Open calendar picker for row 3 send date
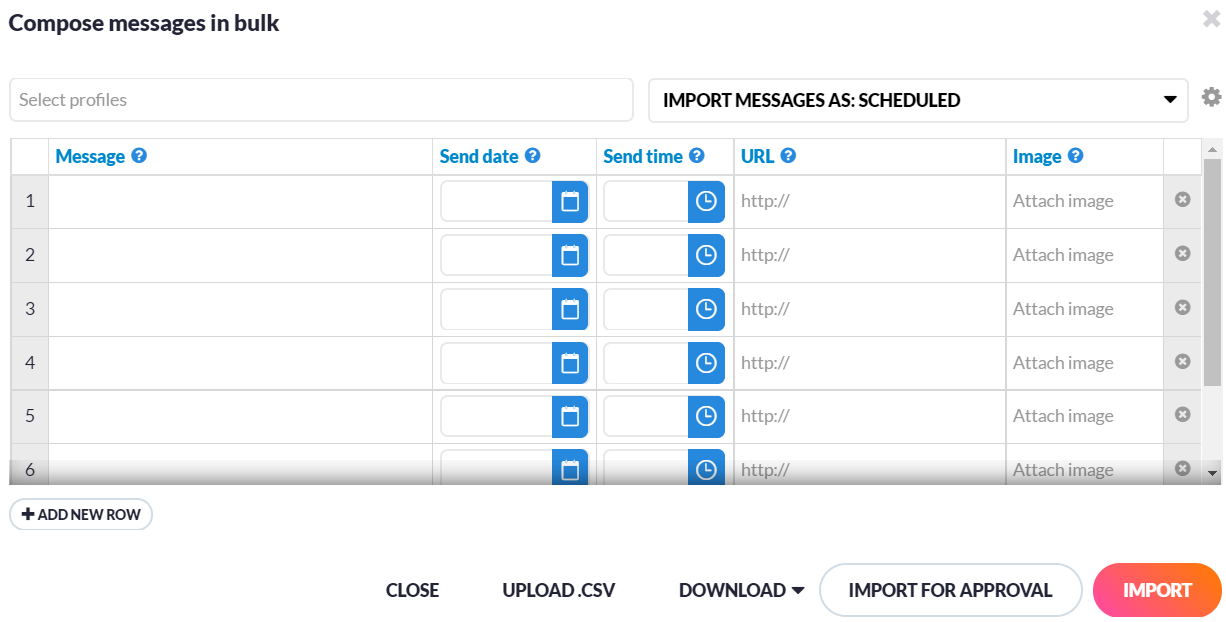The width and height of the screenshot is (1226, 622). coord(570,309)
